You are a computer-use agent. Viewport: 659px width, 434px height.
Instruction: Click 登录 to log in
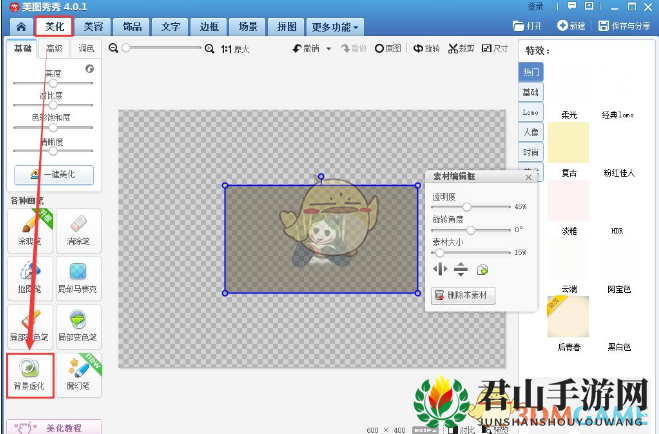coord(536,6)
